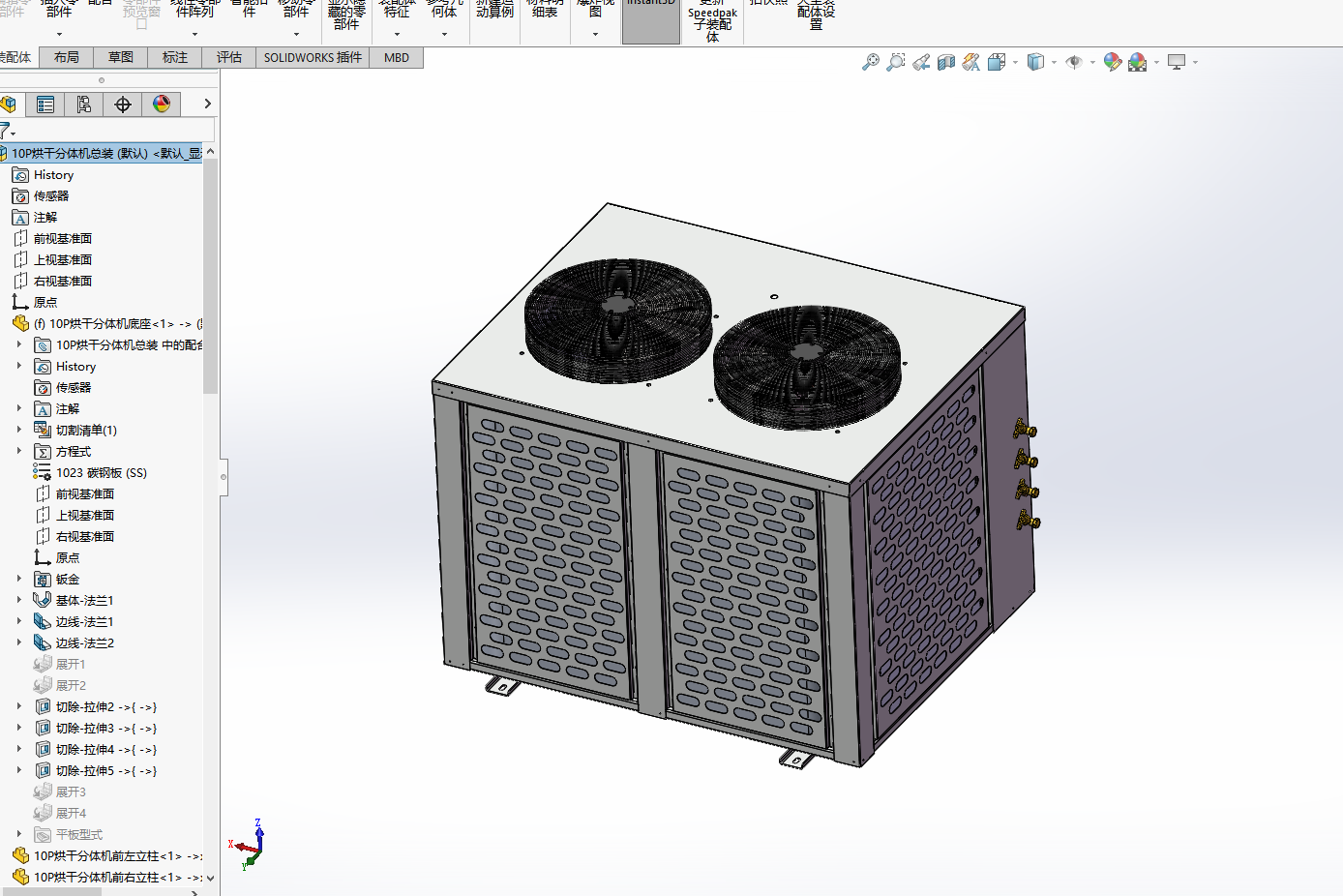Open the Dynamic Annotation Views icon
Screen dimensions: 1343x896
tap(971, 62)
